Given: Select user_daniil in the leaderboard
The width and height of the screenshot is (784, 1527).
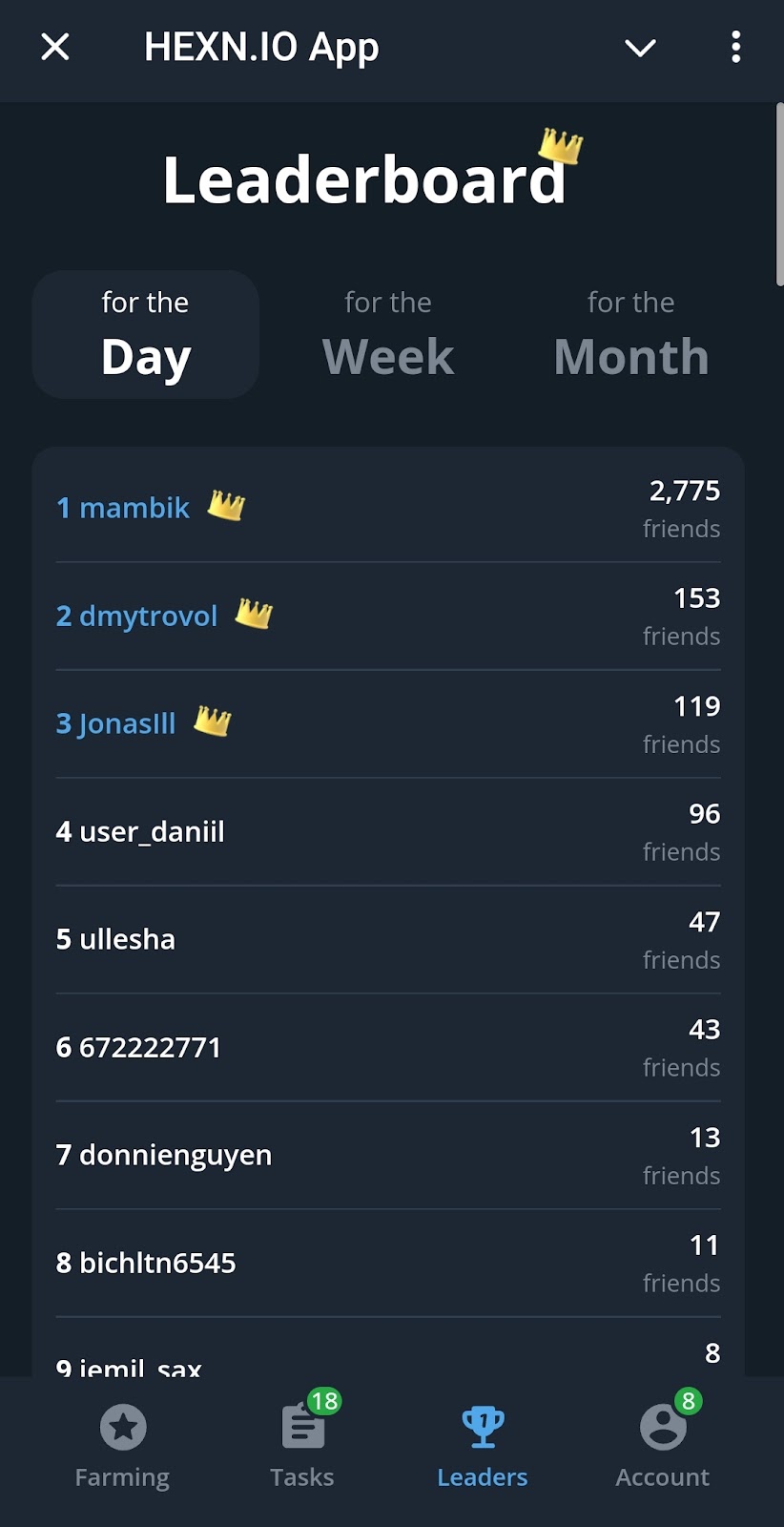Looking at the screenshot, I should pyautogui.click(x=141, y=831).
